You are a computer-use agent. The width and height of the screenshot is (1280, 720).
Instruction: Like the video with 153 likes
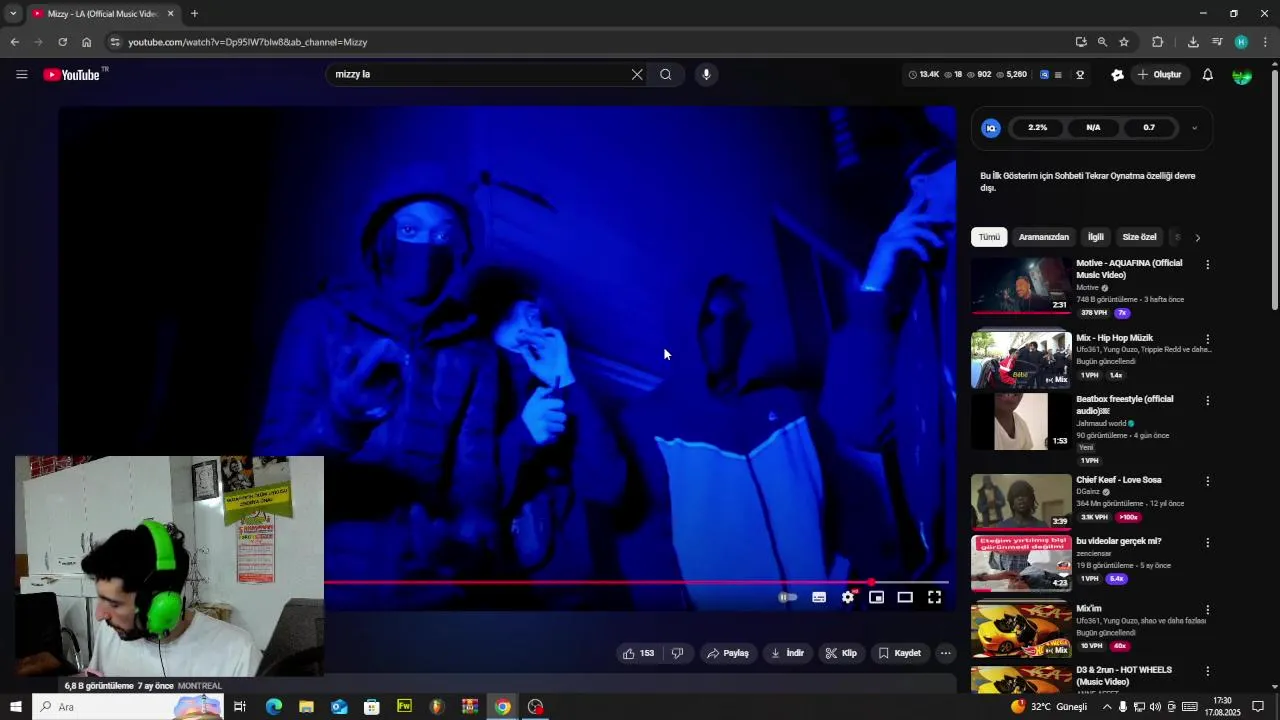[x=638, y=653]
